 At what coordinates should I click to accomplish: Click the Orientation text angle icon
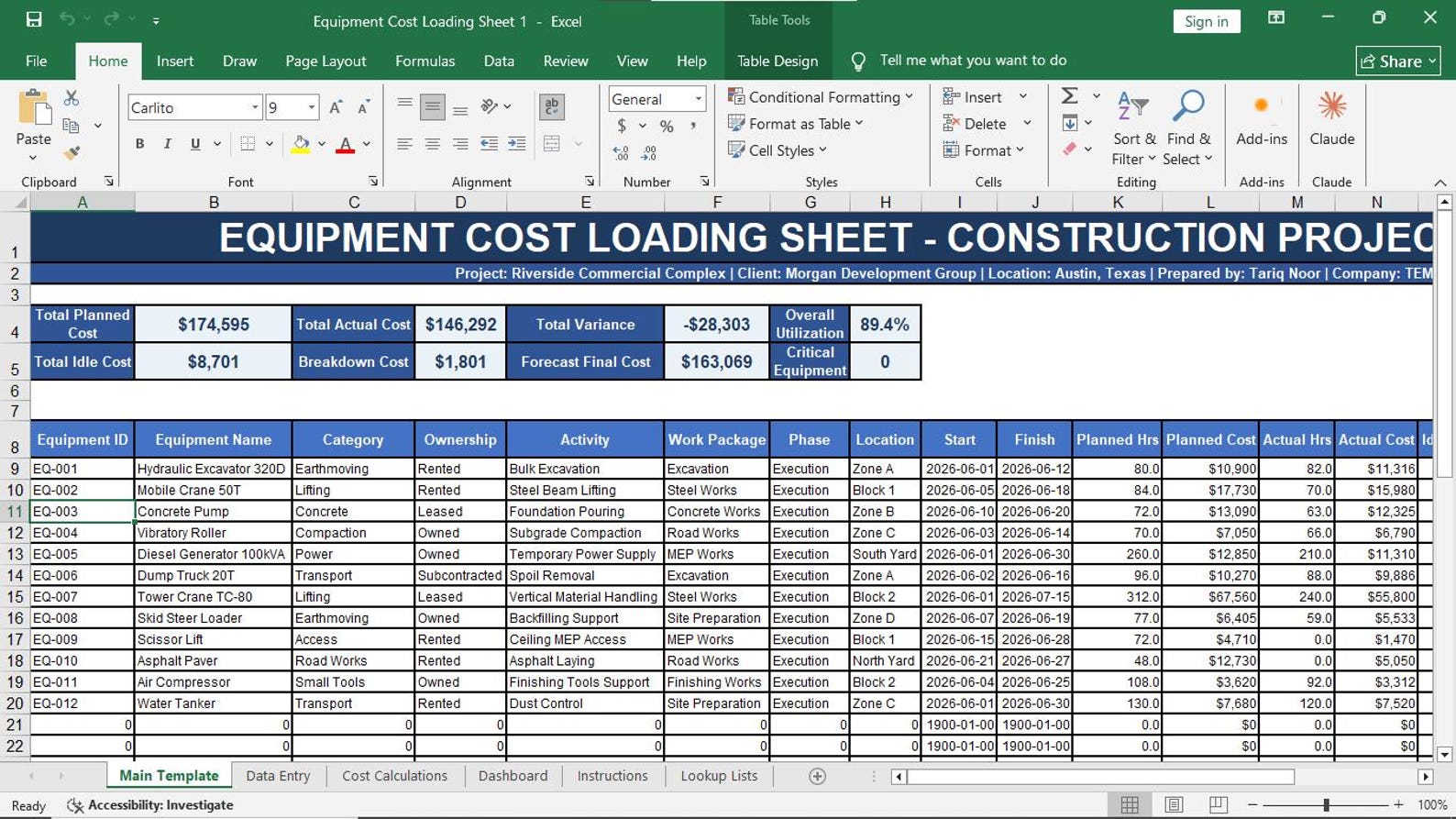click(x=490, y=106)
